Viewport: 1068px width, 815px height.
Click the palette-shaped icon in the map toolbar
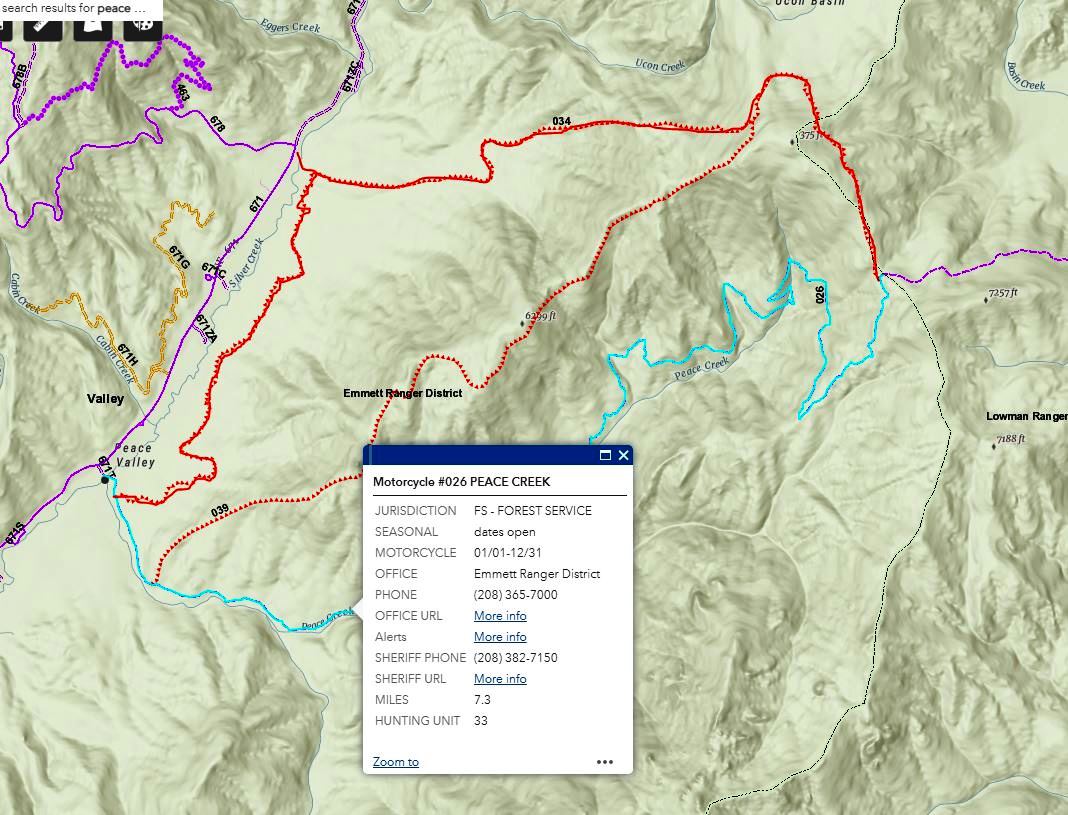(145, 23)
